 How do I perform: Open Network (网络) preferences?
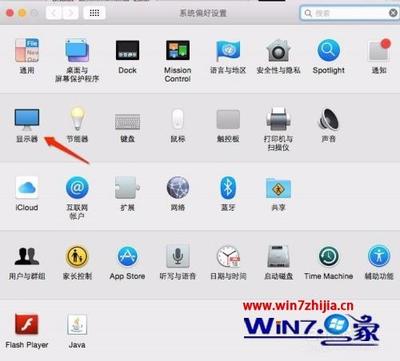[178, 188]
